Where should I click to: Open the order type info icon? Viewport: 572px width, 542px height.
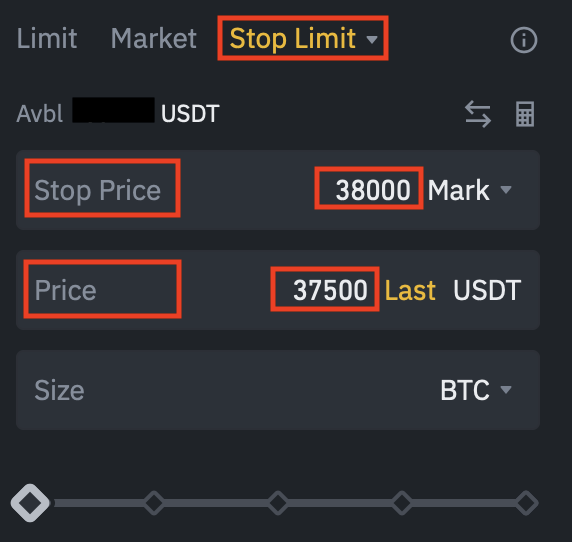click(523, 40)
